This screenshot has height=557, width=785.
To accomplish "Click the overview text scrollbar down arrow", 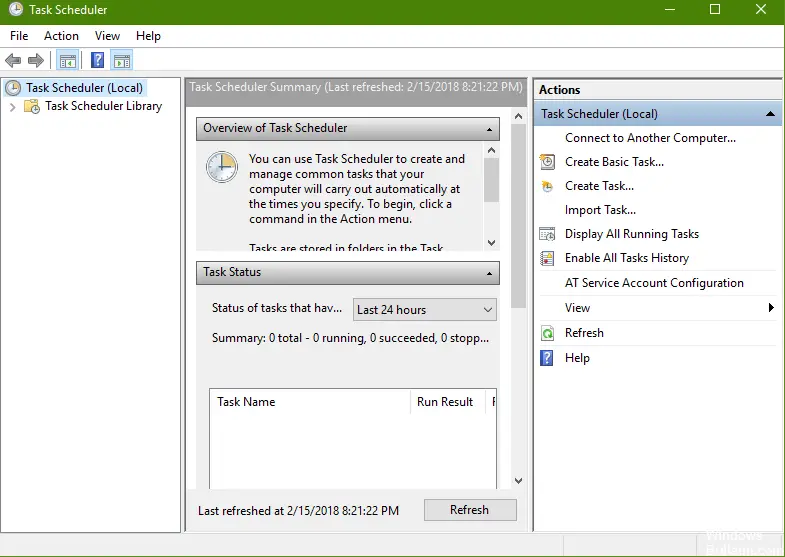I will (x=492, y=243).
